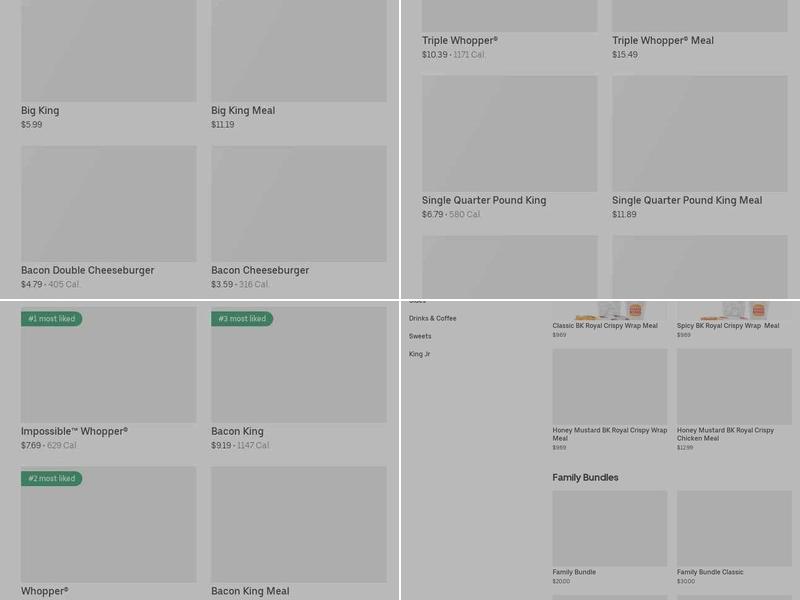
Task: Click the 316 Cal. calorie label
Action: click(x=254, y=284)
